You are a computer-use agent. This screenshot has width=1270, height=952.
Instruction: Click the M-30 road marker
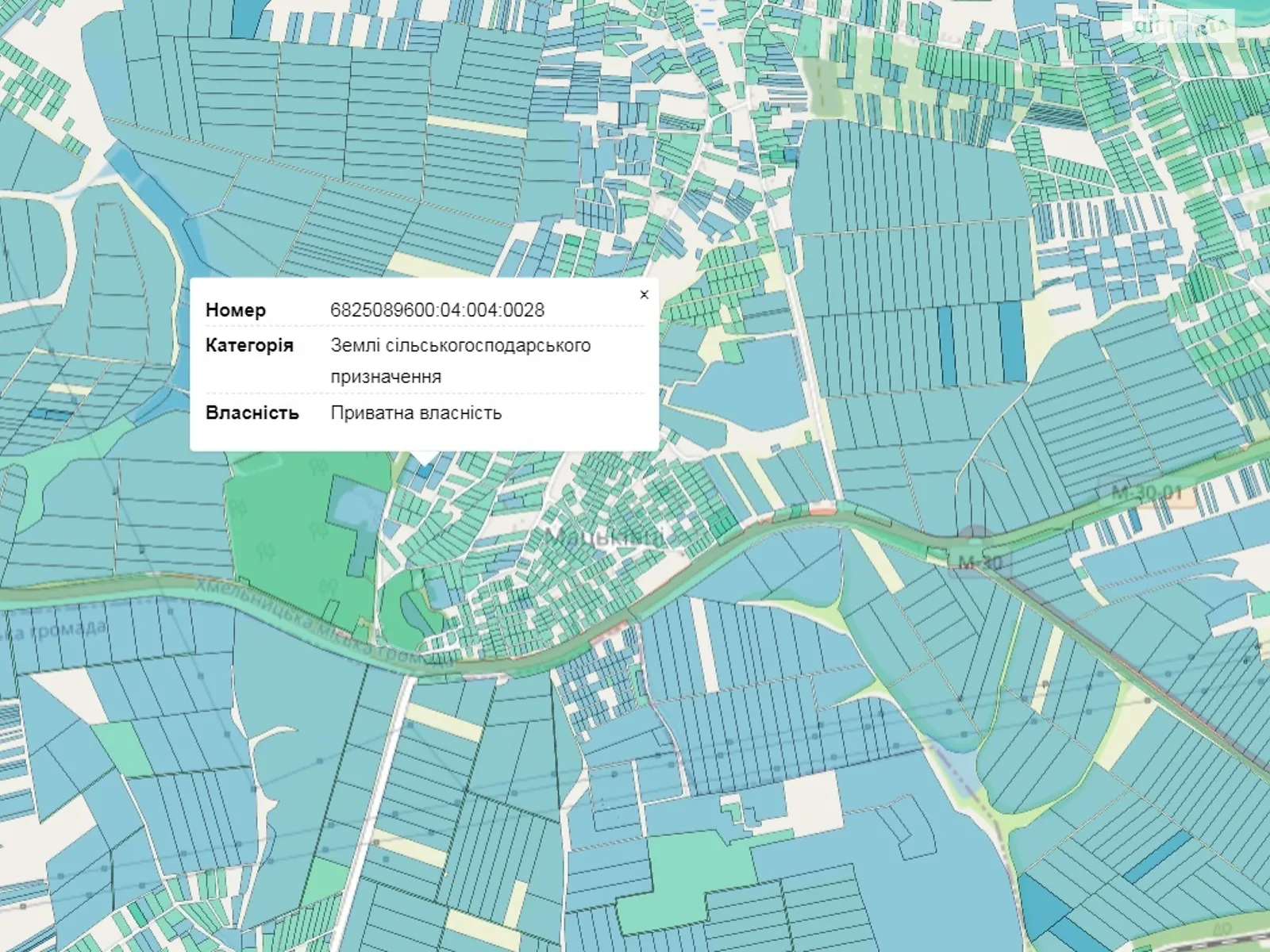click(980, 562)
